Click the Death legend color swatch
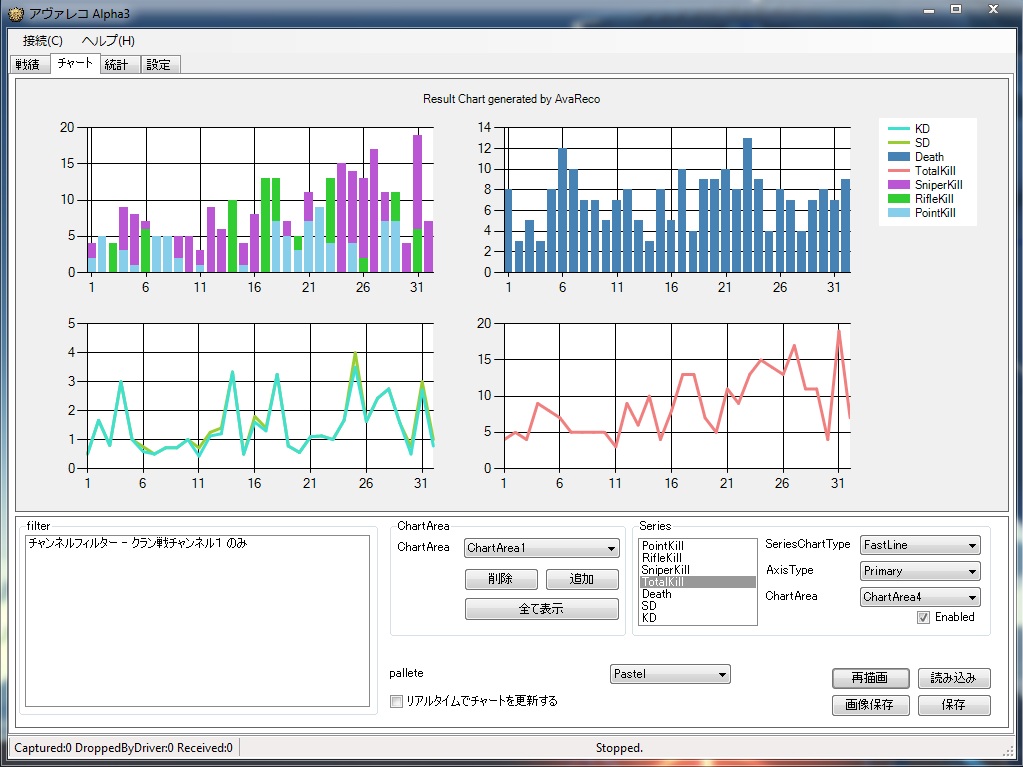Viewport: 1023px width, 767px height. [898, 157]
